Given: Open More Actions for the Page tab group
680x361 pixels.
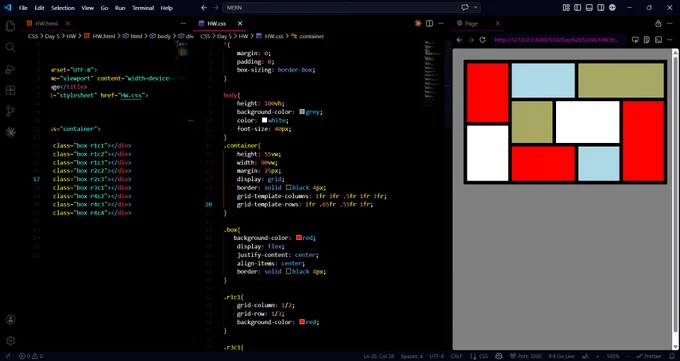Looking at the screenshot, I should pos(670,23).
